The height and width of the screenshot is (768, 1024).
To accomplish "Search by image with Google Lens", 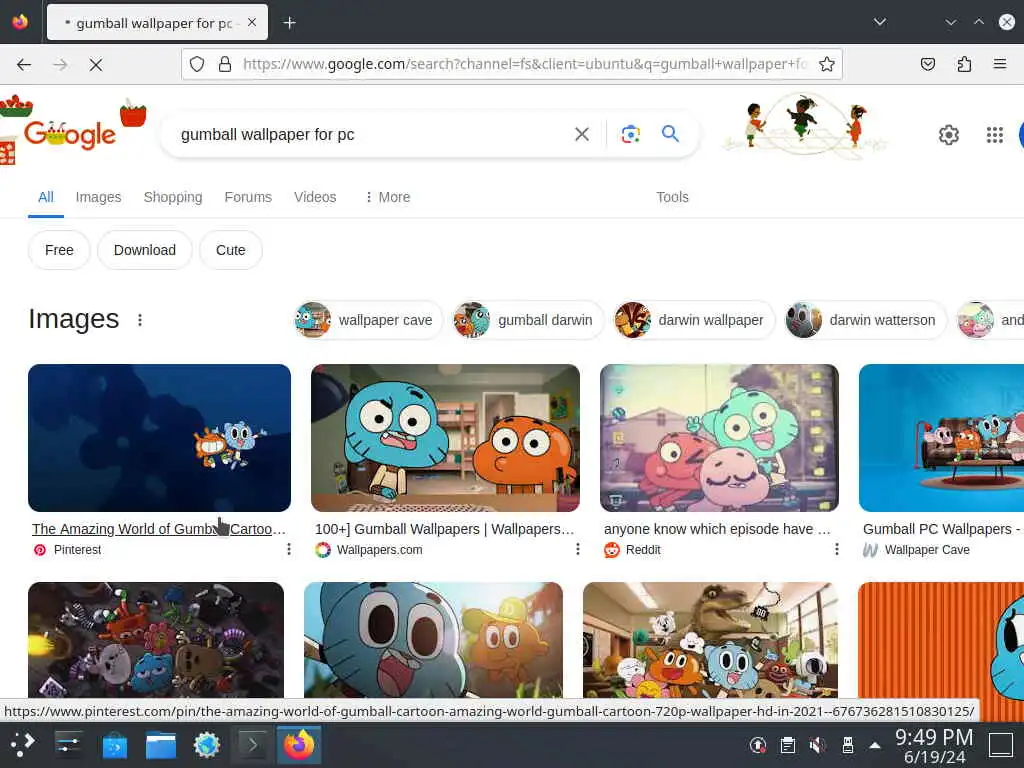I will pyautogui.click(x=630, y=135).
